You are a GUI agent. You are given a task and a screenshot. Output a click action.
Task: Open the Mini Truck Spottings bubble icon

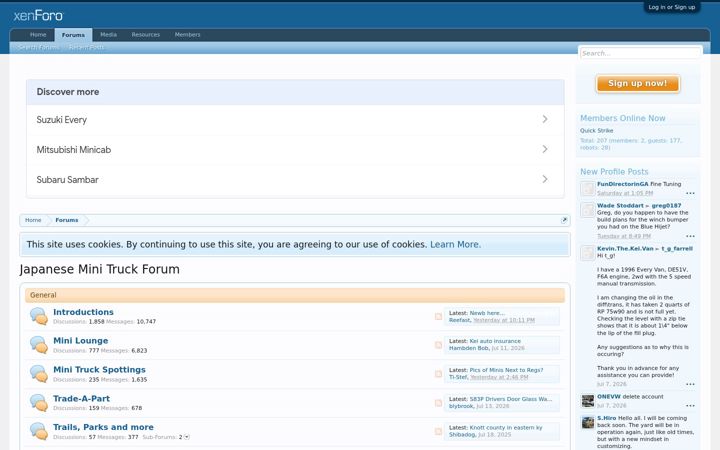tap(39, 374)
